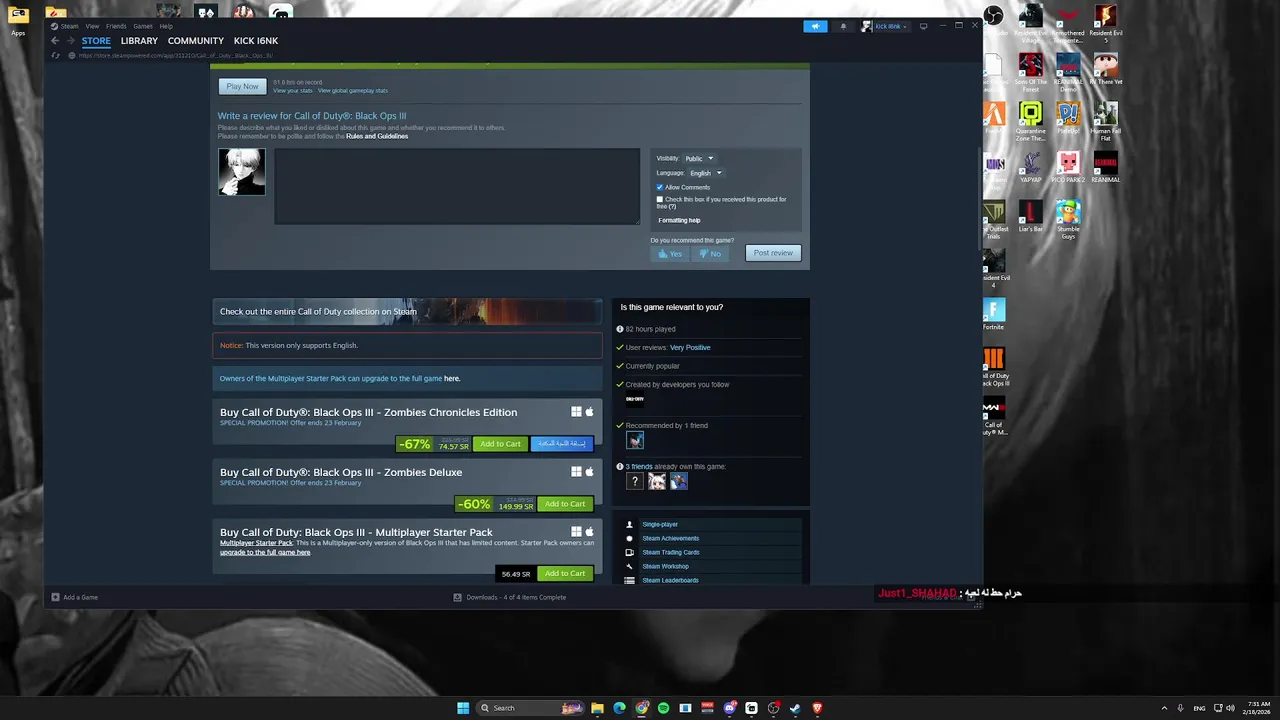This screenshot has height=720, width=1280.
Task: Open the Very Positive user reviews link
Action: (x=690, y=347)
